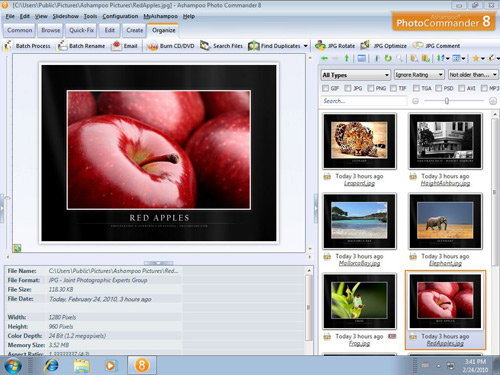The image size is (500, 375).
Task: Open the All Types dropdown
Action: point(355,75)
